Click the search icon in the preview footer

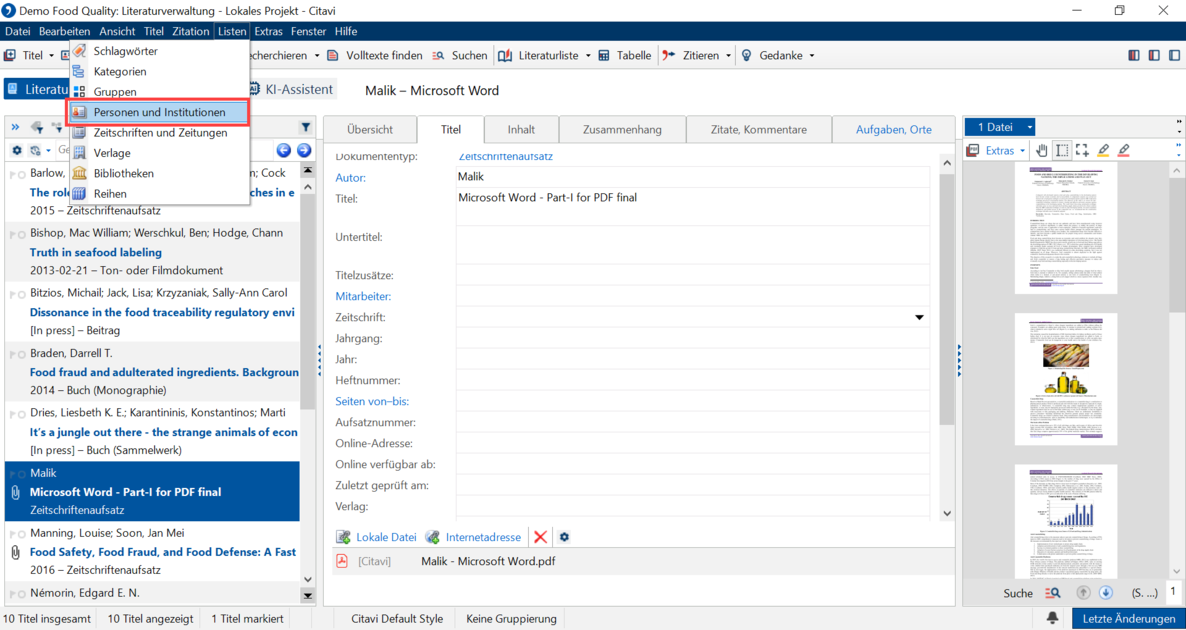pos(1052,592)
